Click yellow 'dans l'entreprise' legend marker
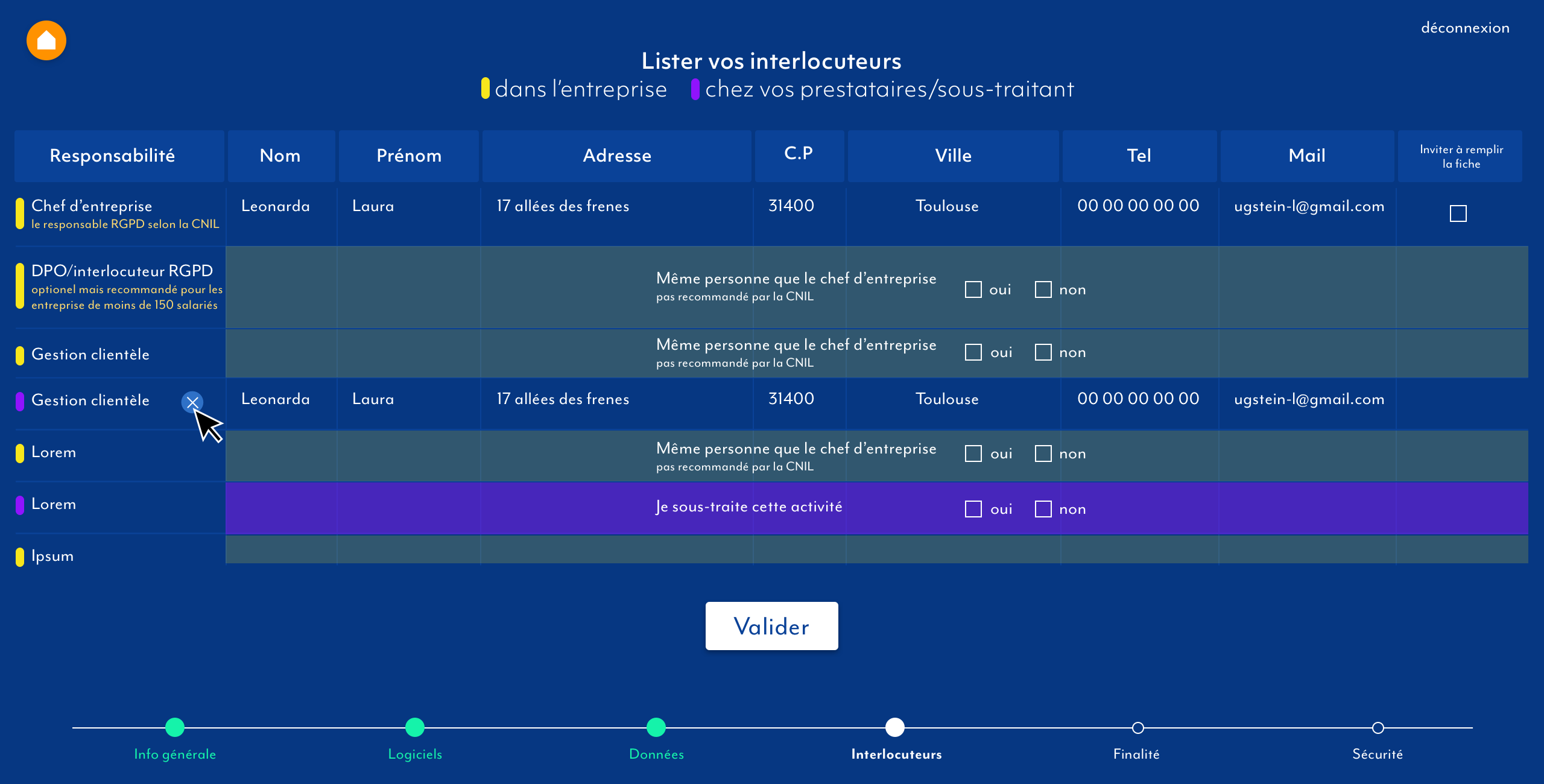This screenshot has height=784, width=1544. [485, 89]
